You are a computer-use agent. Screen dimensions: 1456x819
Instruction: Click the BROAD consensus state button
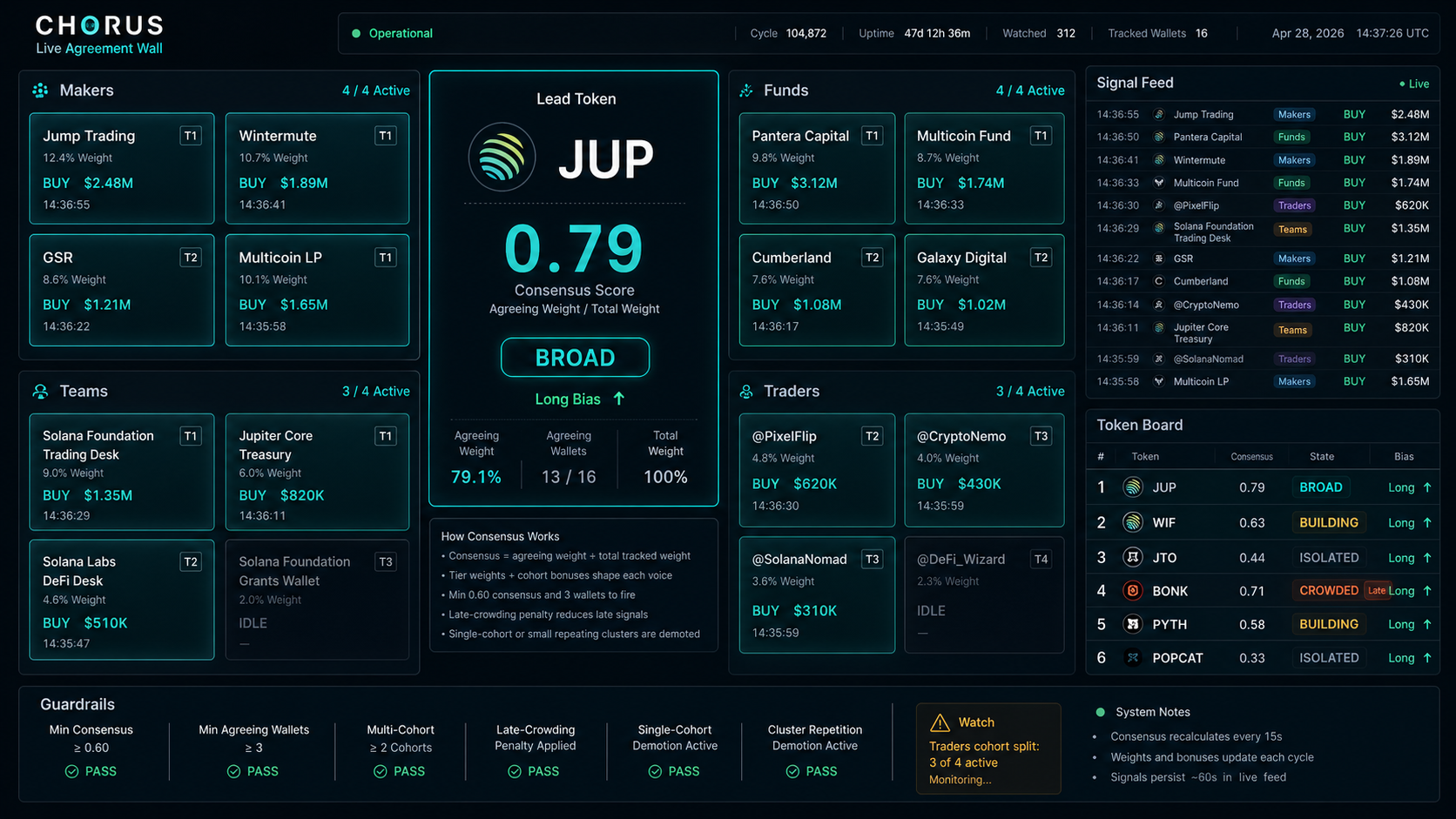(x=575, y=358)
